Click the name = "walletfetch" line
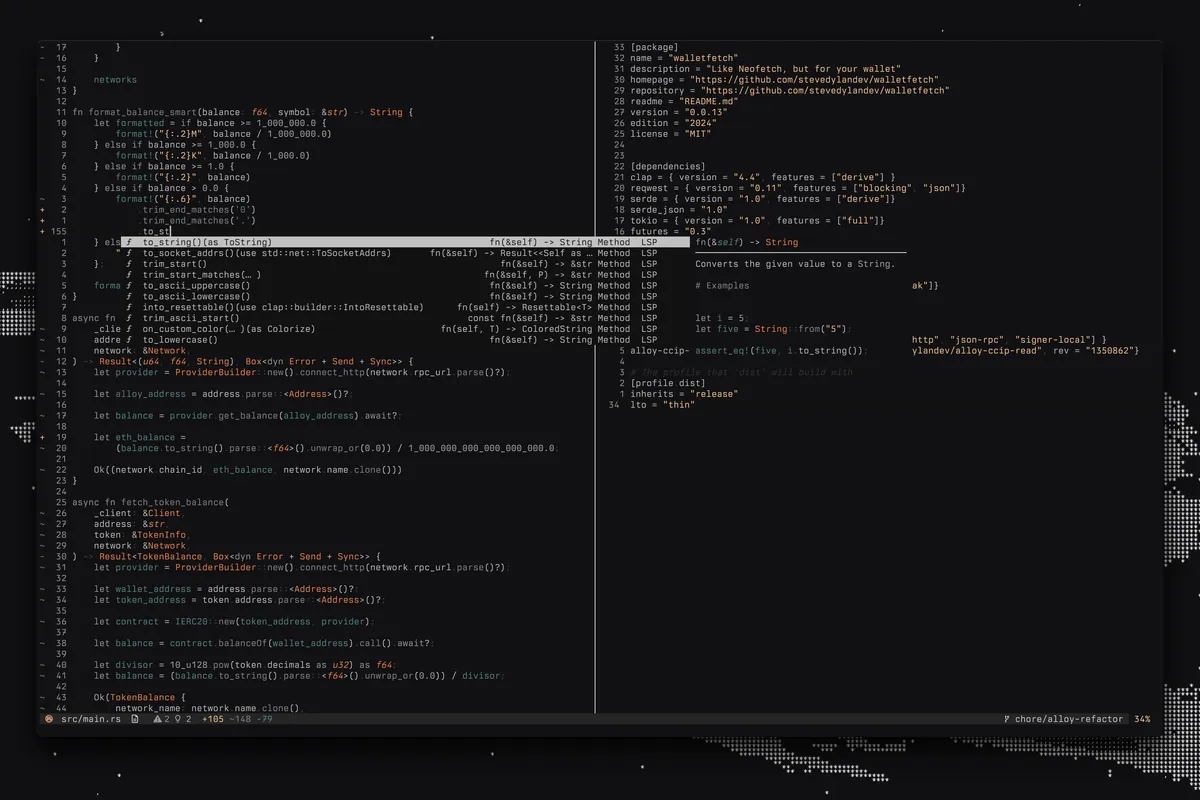This screenshot has height=800, width=1200. (684, 58)
